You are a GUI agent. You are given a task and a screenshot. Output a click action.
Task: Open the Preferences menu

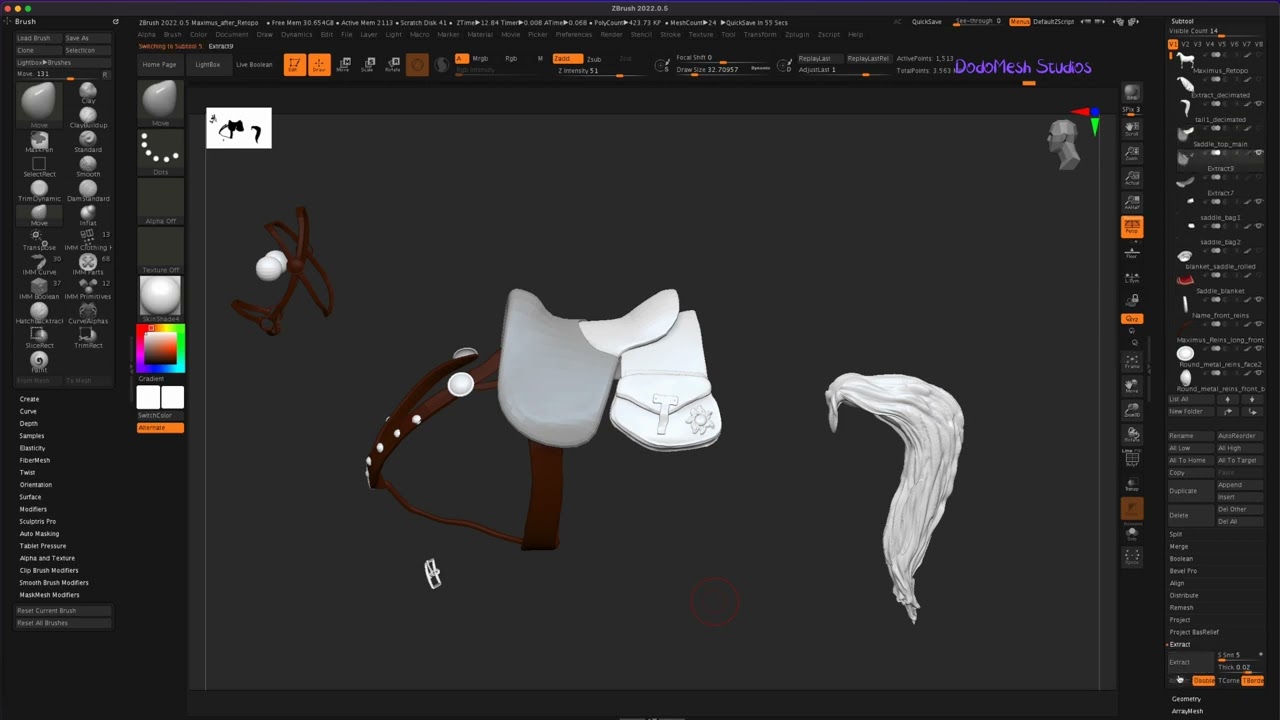pyautogui.click(x=573, y=34)
